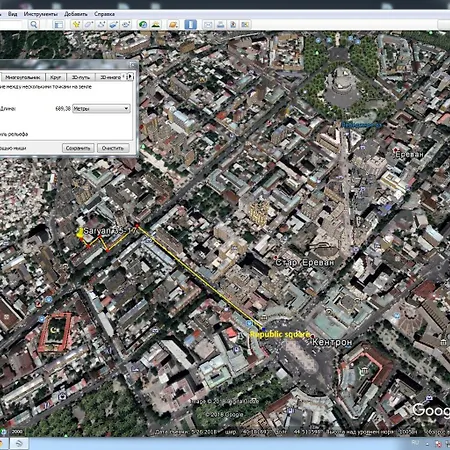The height and width of the screenshot is (450, 450).
Task: Click the Сохранить button
Action: tap(78, 148)
